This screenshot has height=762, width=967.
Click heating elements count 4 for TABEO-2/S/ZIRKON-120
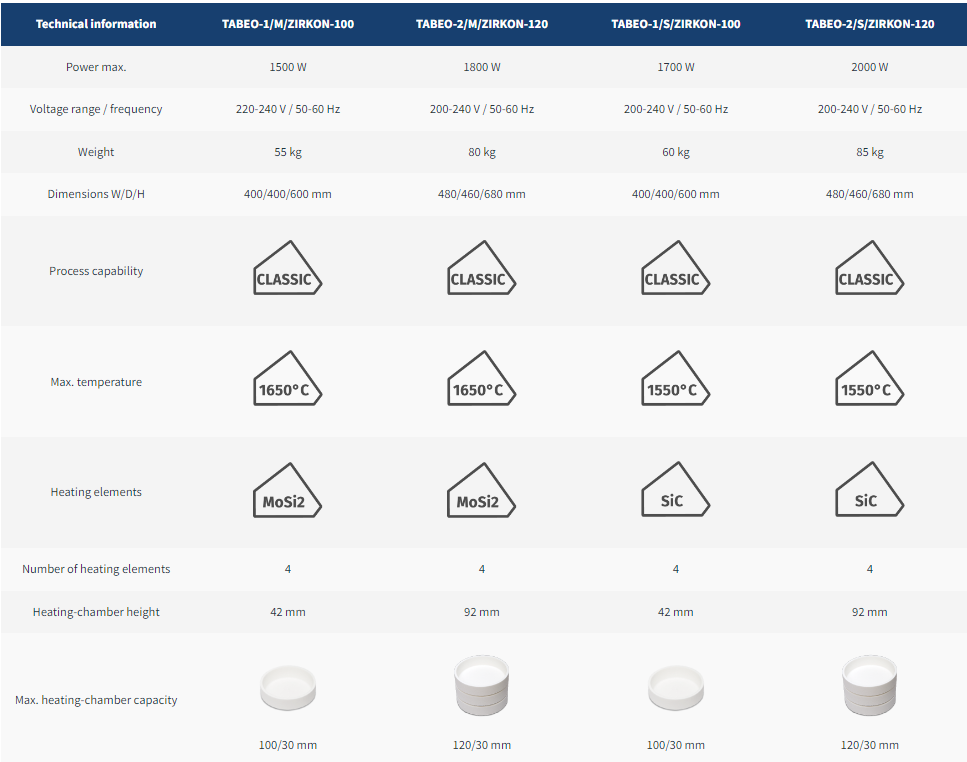click(x=870, y=569)
